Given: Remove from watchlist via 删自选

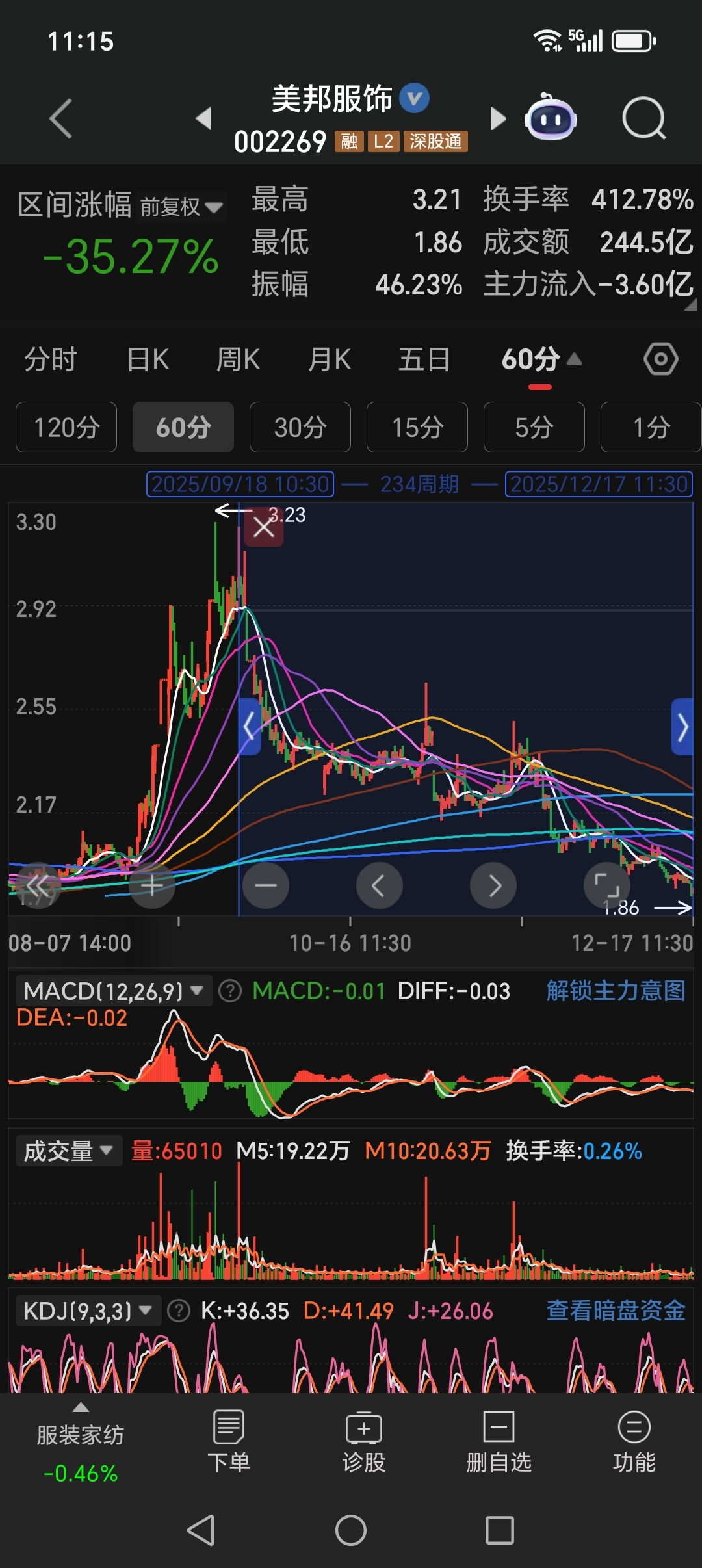Looking at the screenshot, I should tap(499, 1441).
